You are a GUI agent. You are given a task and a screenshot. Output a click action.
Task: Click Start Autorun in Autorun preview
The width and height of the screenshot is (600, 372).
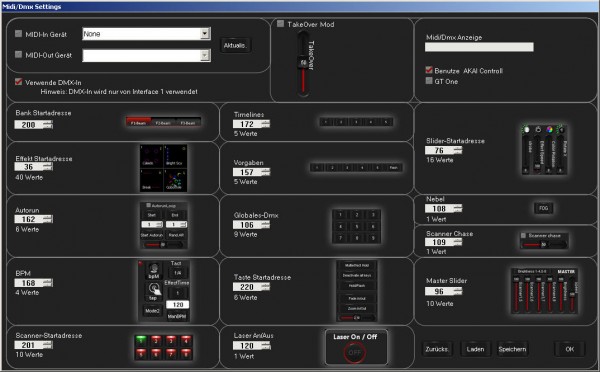coord(152,235)
